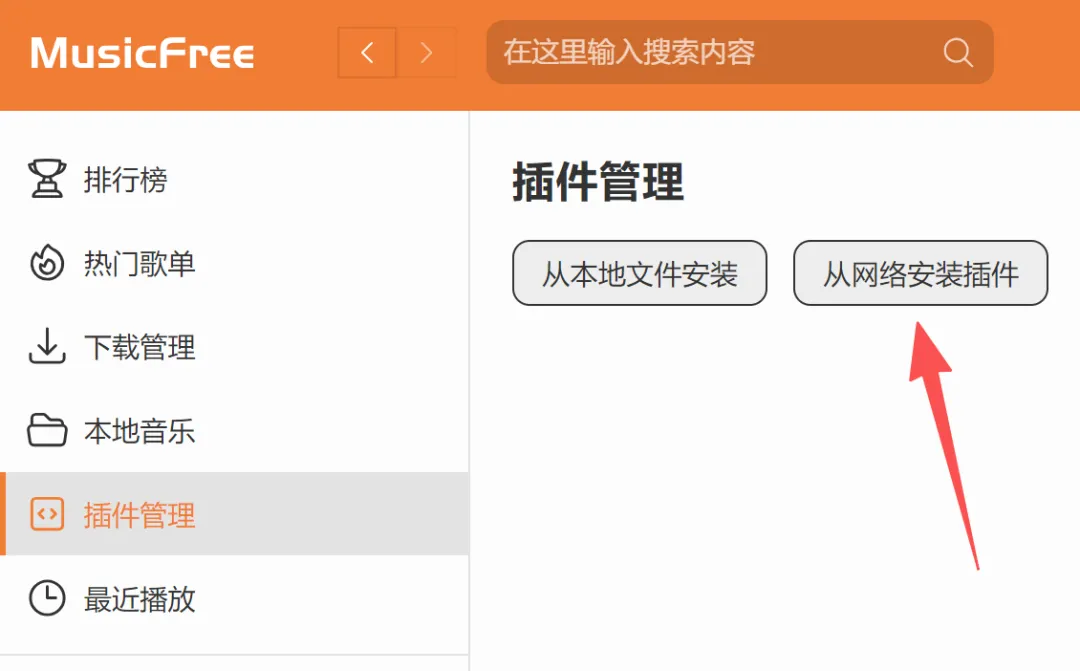Screen dimensions: 1080x671
Task: Click the folder icon for 本地音乐
Action: pyautogui.click(x=46, y=432)
